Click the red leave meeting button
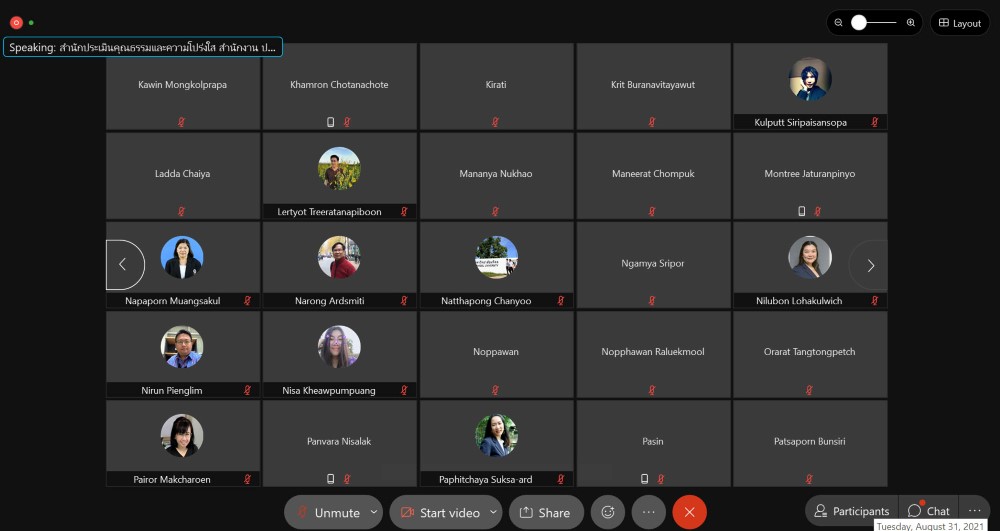Screen dimensions: 1000x531 click(x=689, y=512)
